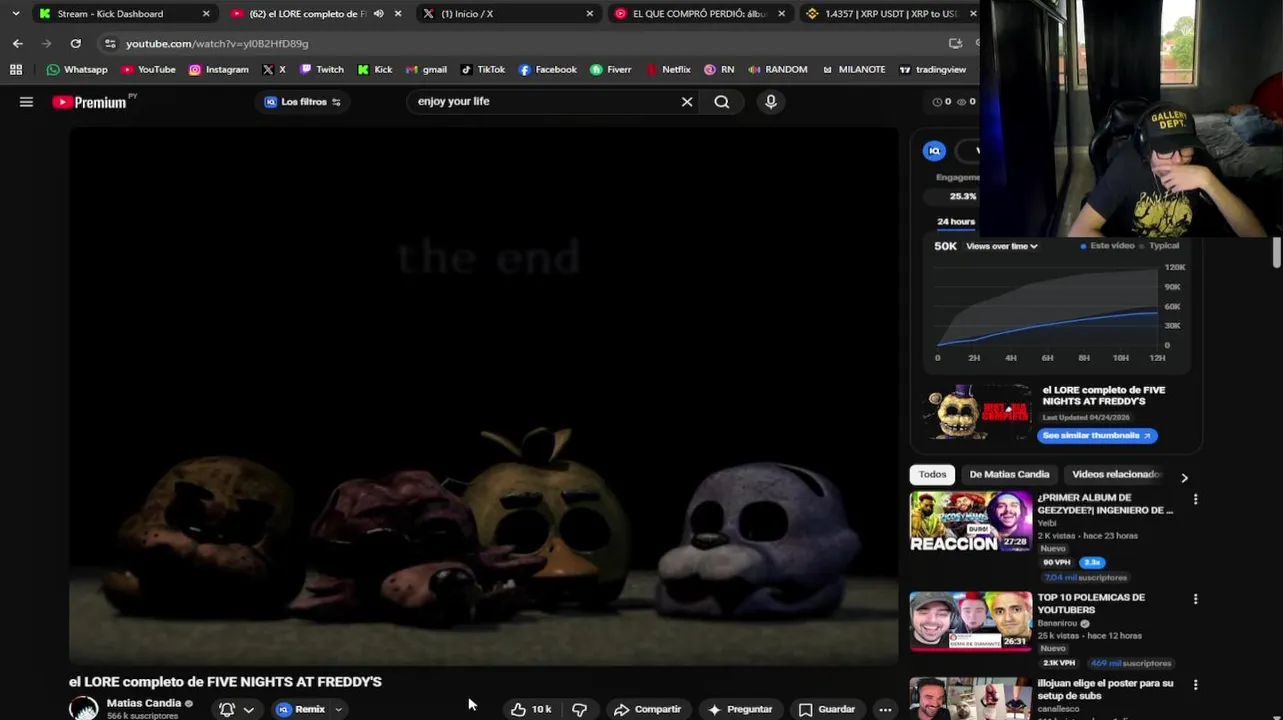Open the Facebook bookmark
Screen dimensions: 1283x720
pyautogui.click(x=548, y=70)
